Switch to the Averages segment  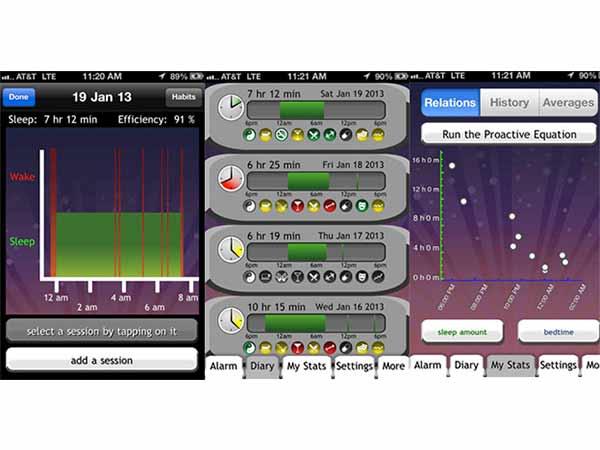[x=567, y=103]
